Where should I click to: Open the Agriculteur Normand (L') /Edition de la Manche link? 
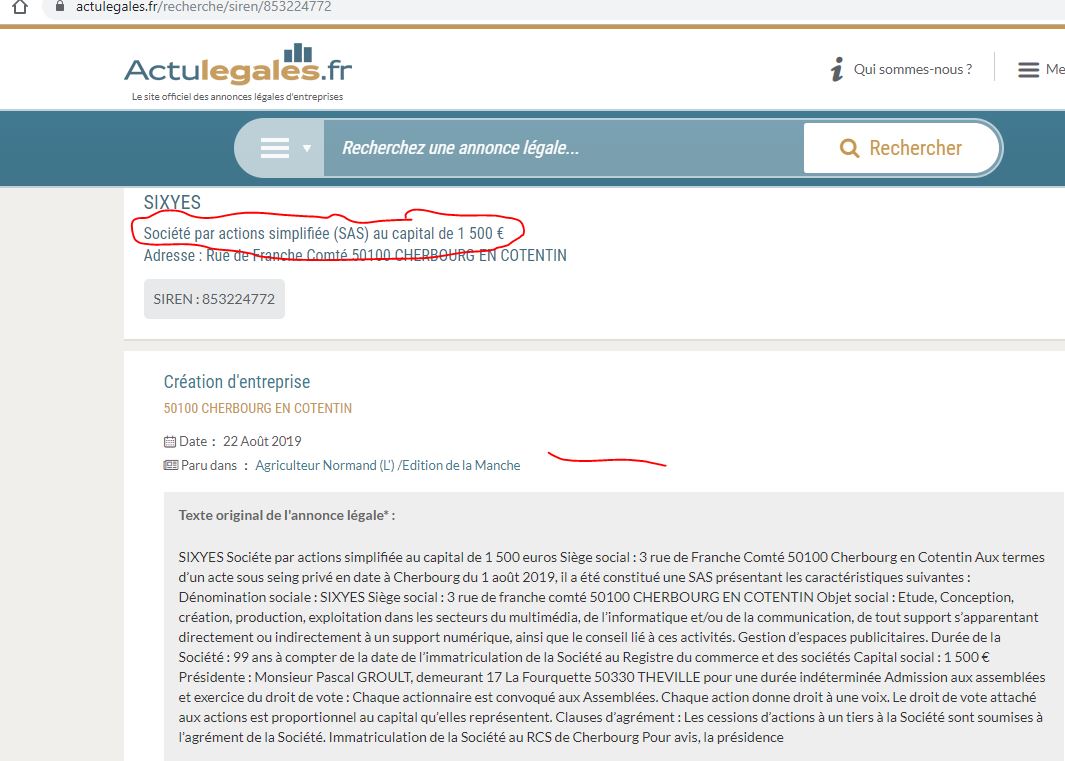[388, 465]
